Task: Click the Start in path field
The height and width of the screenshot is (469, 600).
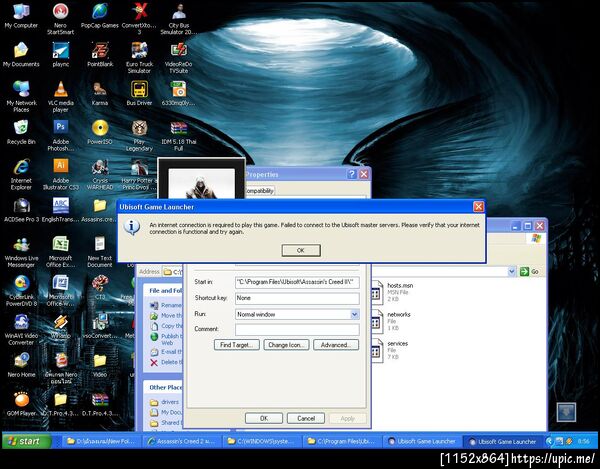Action: click(297, 282)
